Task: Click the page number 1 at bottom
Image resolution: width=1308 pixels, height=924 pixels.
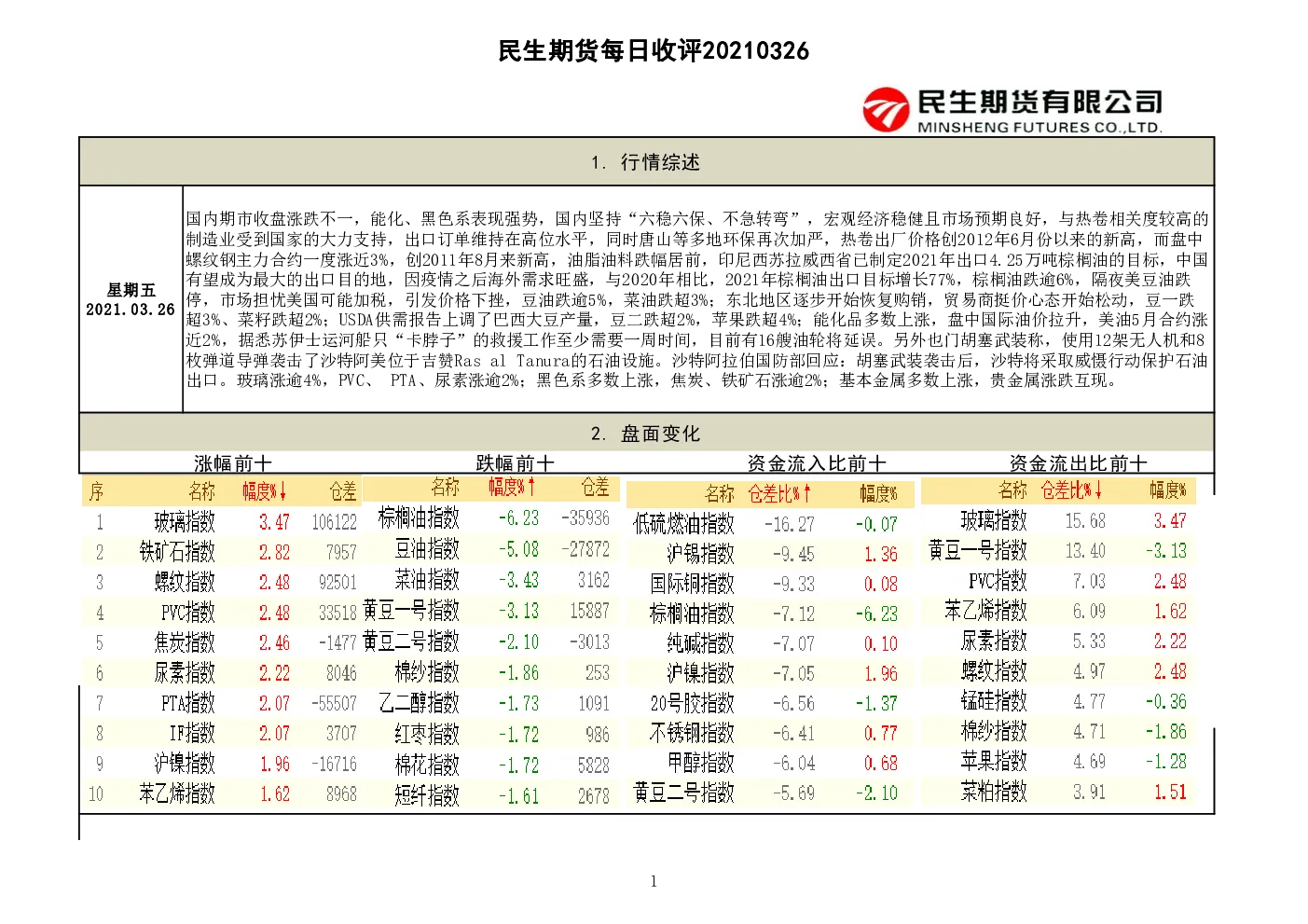Action: [x=654, y=881]
